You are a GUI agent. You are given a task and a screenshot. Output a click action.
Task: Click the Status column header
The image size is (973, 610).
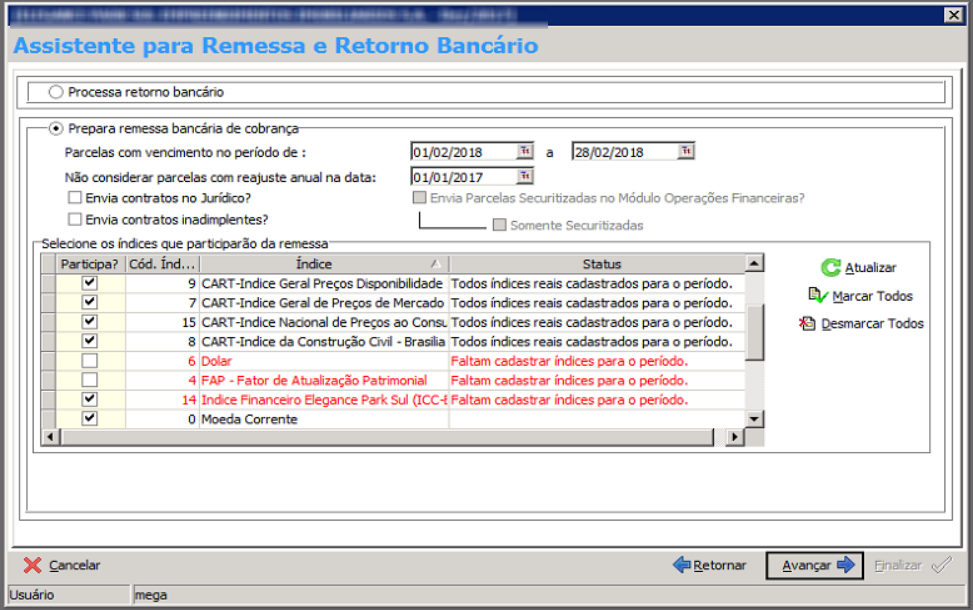[601, 264]
